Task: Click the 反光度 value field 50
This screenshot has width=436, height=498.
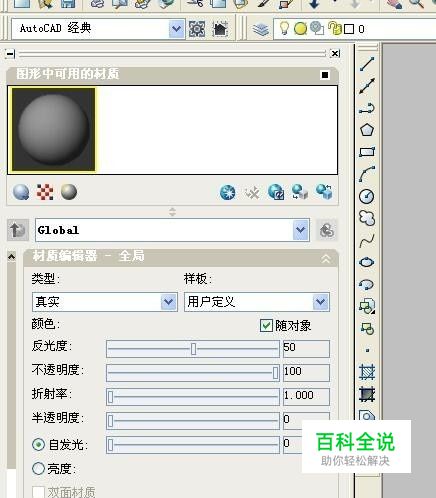Action: click(306, 349)
